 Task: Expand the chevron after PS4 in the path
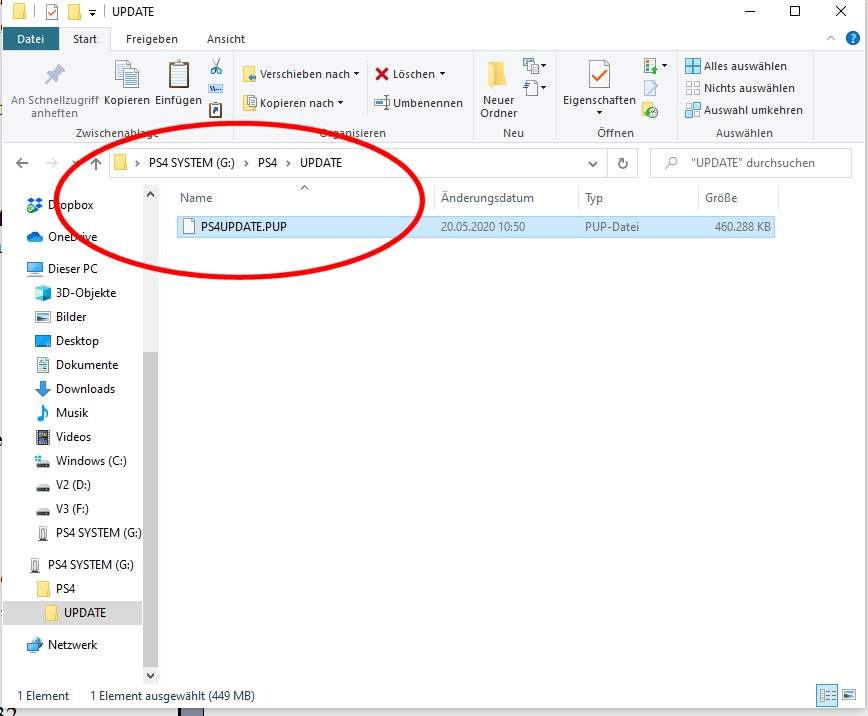coord(288,163)
